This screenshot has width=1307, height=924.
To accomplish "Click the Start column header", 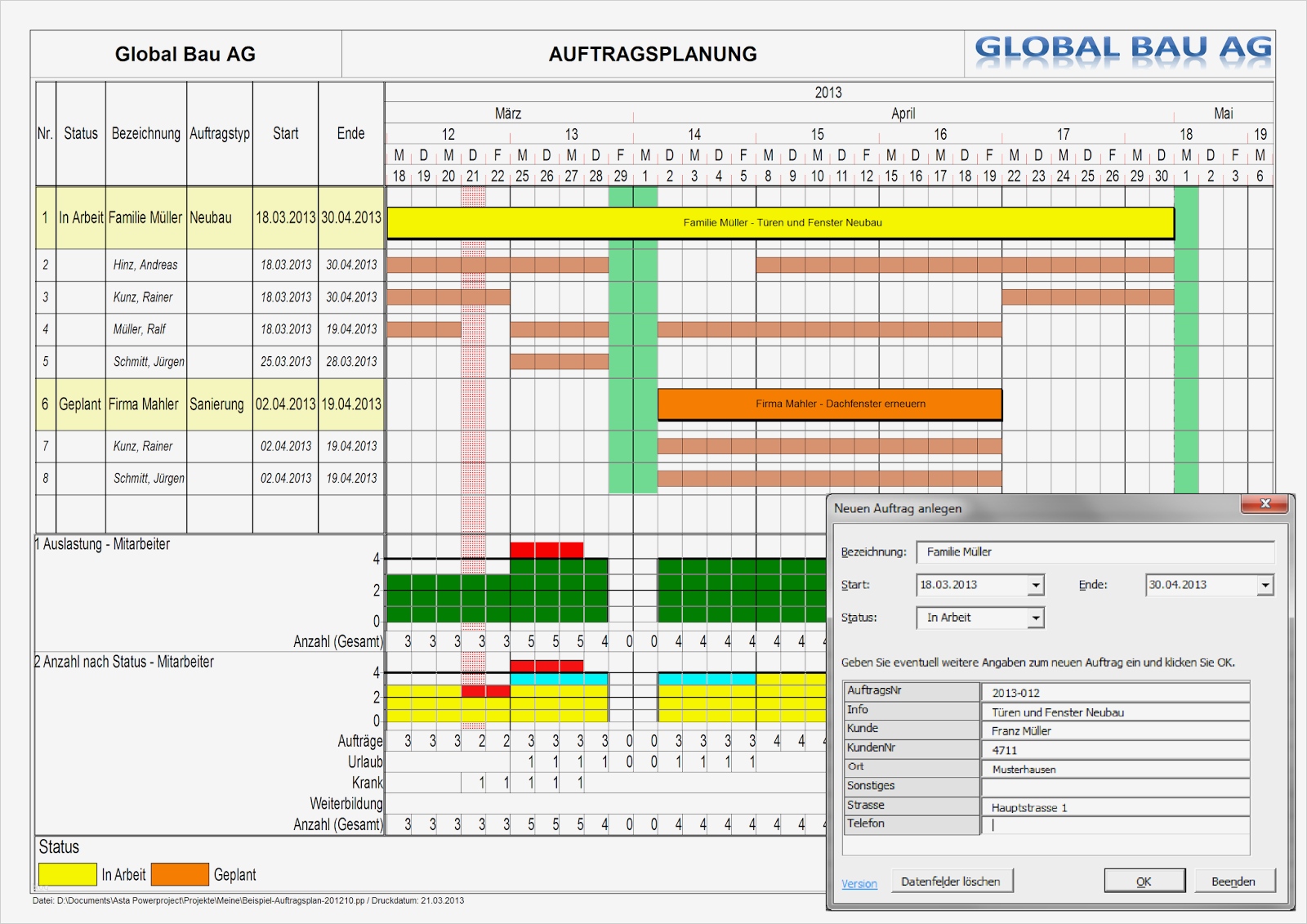I will click(x=286, y=133).
